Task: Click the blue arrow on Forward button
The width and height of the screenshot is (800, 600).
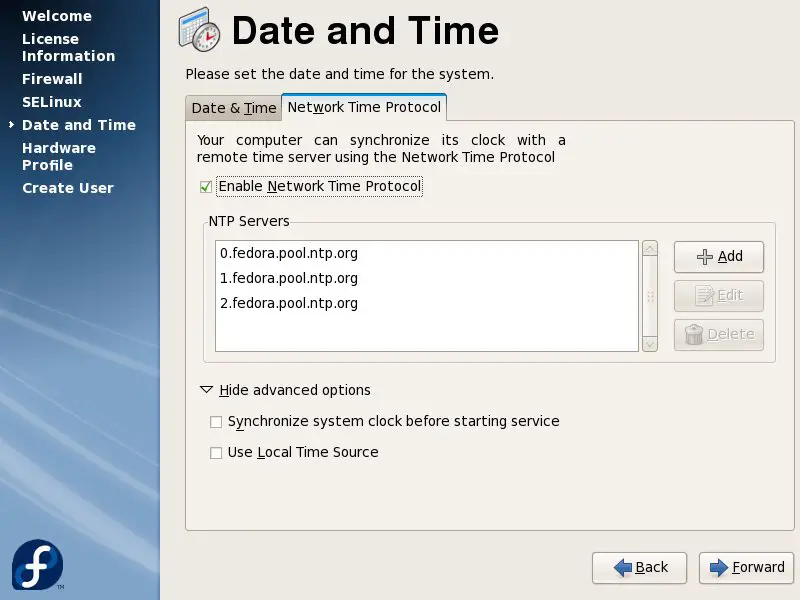Action: [x=718, y=568]
